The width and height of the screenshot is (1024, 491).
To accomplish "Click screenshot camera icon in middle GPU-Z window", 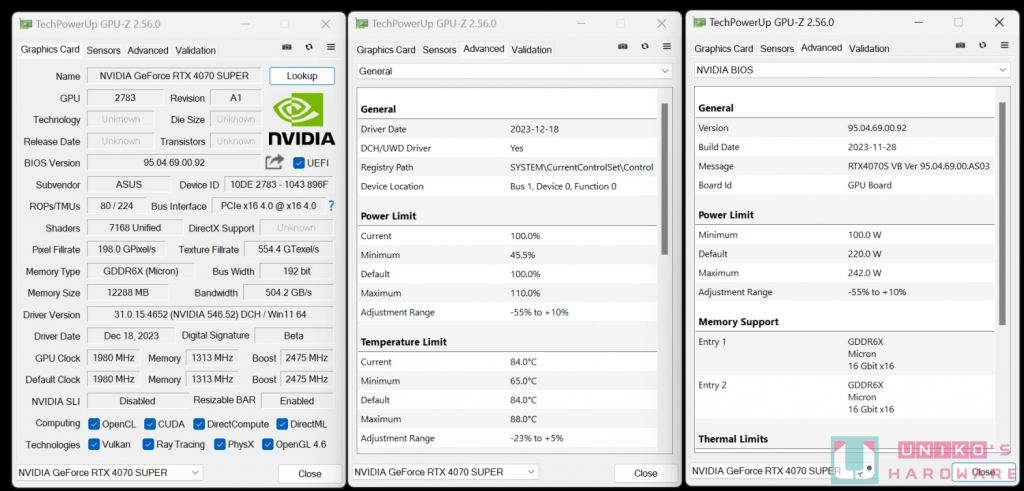I will coord(622,46).
